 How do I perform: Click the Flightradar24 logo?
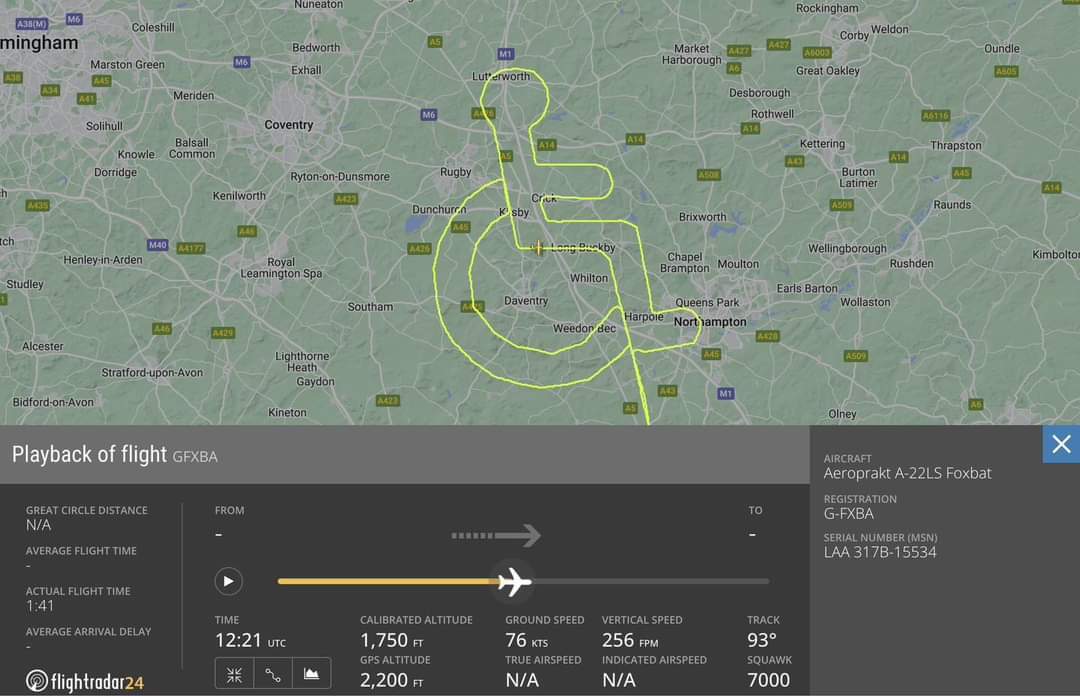pyautogui.click(x=85, y=681)
